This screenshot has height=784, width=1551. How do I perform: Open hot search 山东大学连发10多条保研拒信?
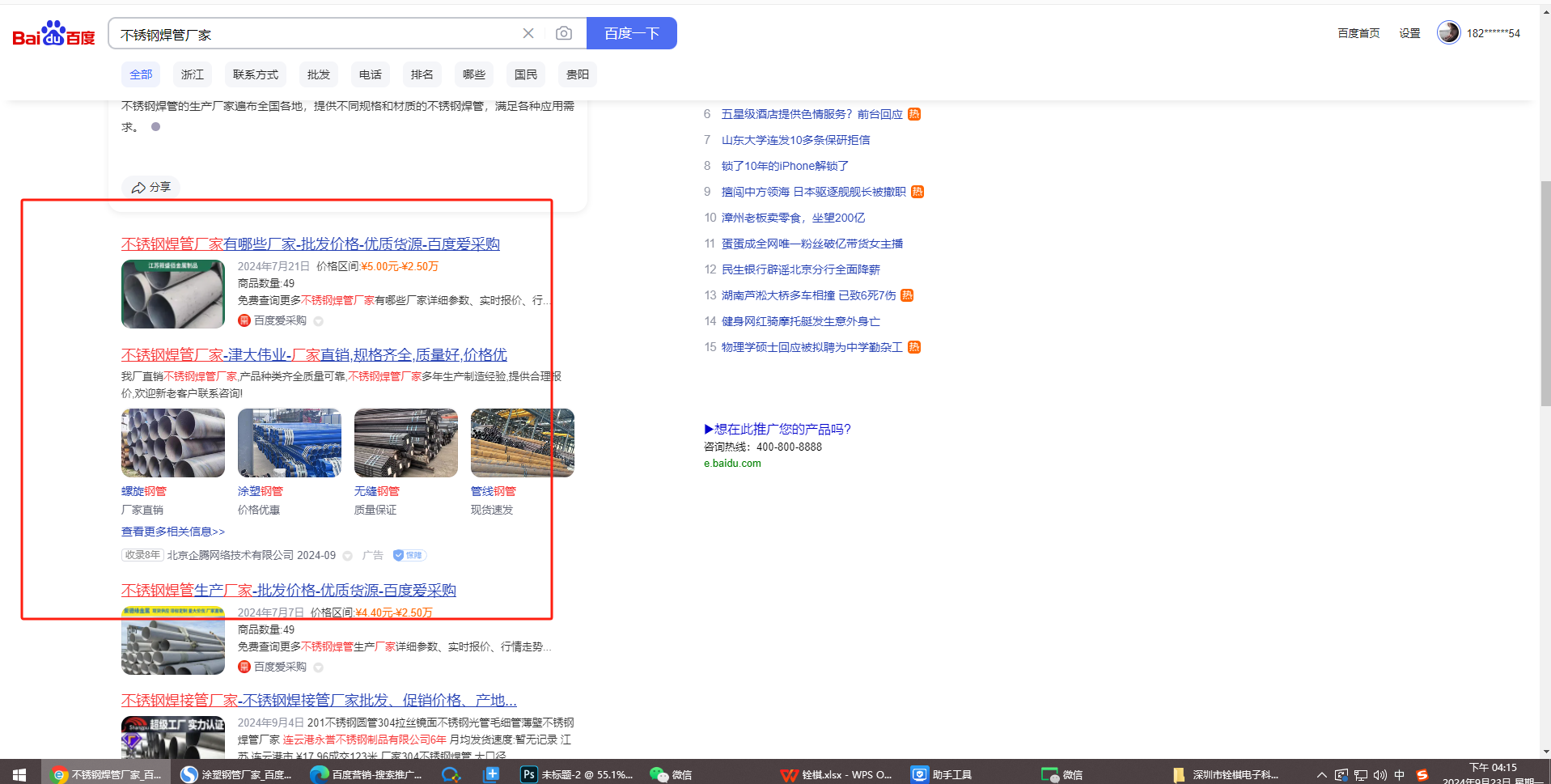[x=795, y=140]
